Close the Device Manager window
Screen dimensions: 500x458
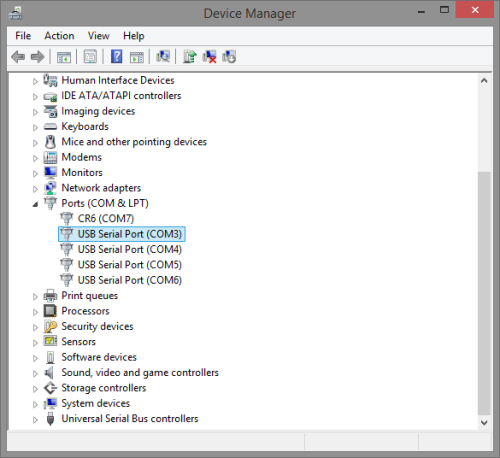[x=475, y=10]
